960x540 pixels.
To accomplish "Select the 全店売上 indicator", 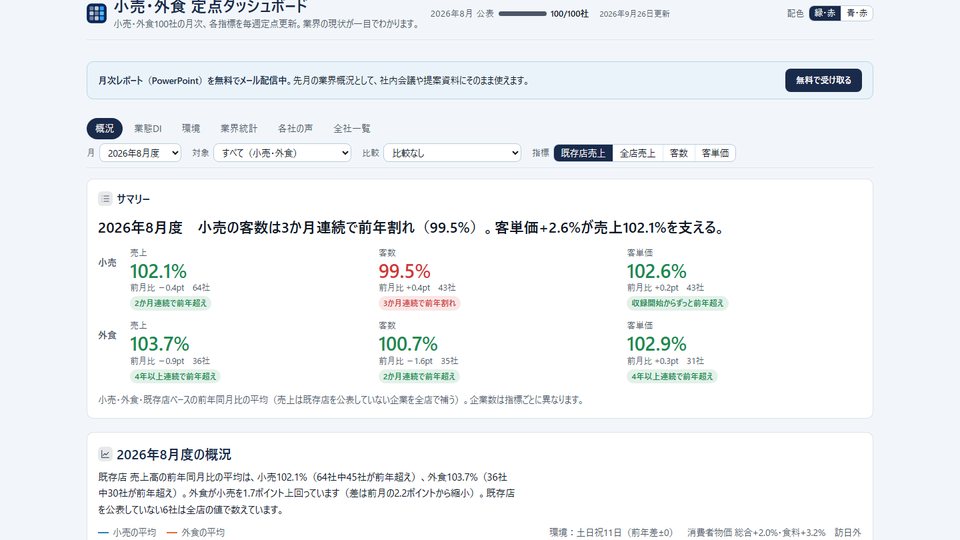I will point(637,153).
